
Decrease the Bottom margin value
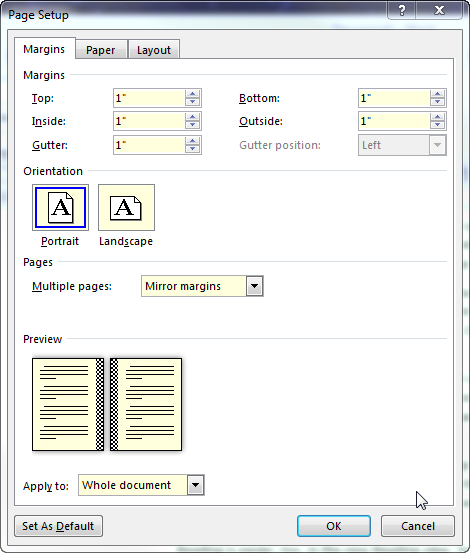(x=437, y=102)
